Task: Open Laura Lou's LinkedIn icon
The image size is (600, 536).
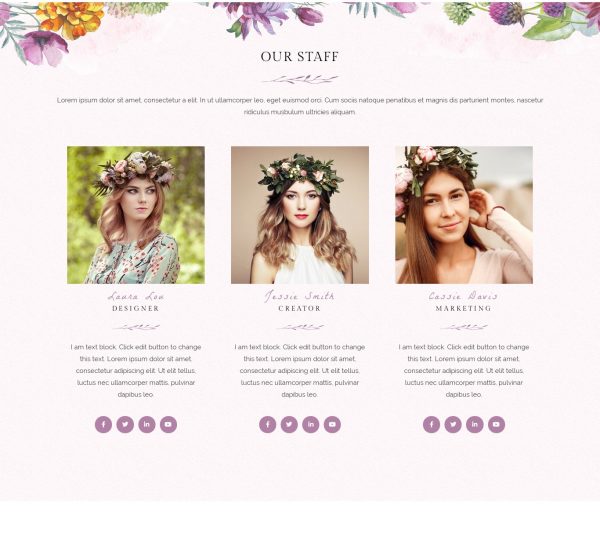Action: pos(147,424)
